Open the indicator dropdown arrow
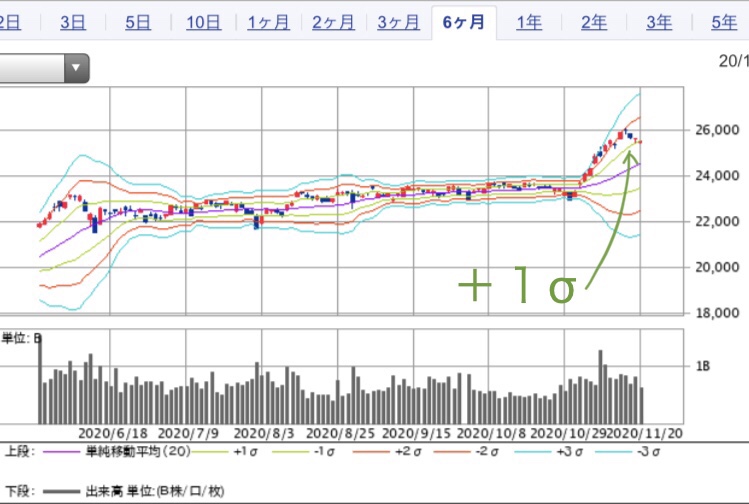749x504 pixels. pos(76,68)
